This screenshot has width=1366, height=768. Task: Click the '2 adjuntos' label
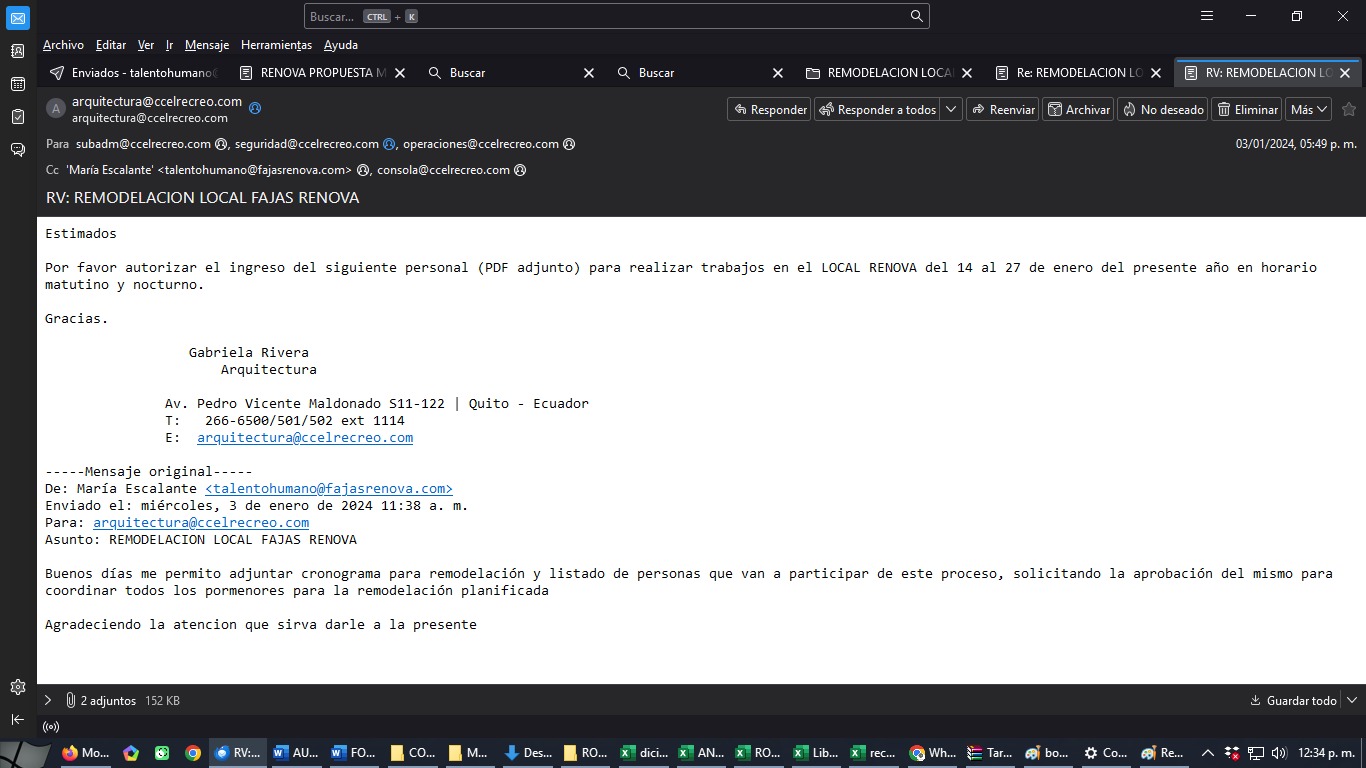pyautogui.click(x=108, y=701)
